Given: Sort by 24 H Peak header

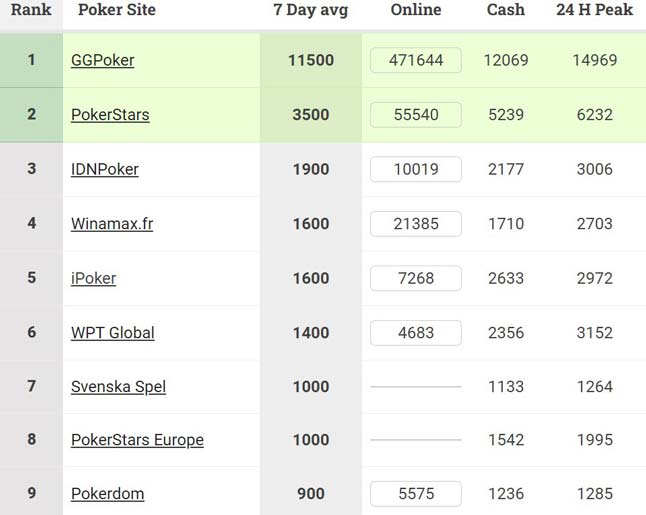Looking at the screenshot, I should [594, 10].
